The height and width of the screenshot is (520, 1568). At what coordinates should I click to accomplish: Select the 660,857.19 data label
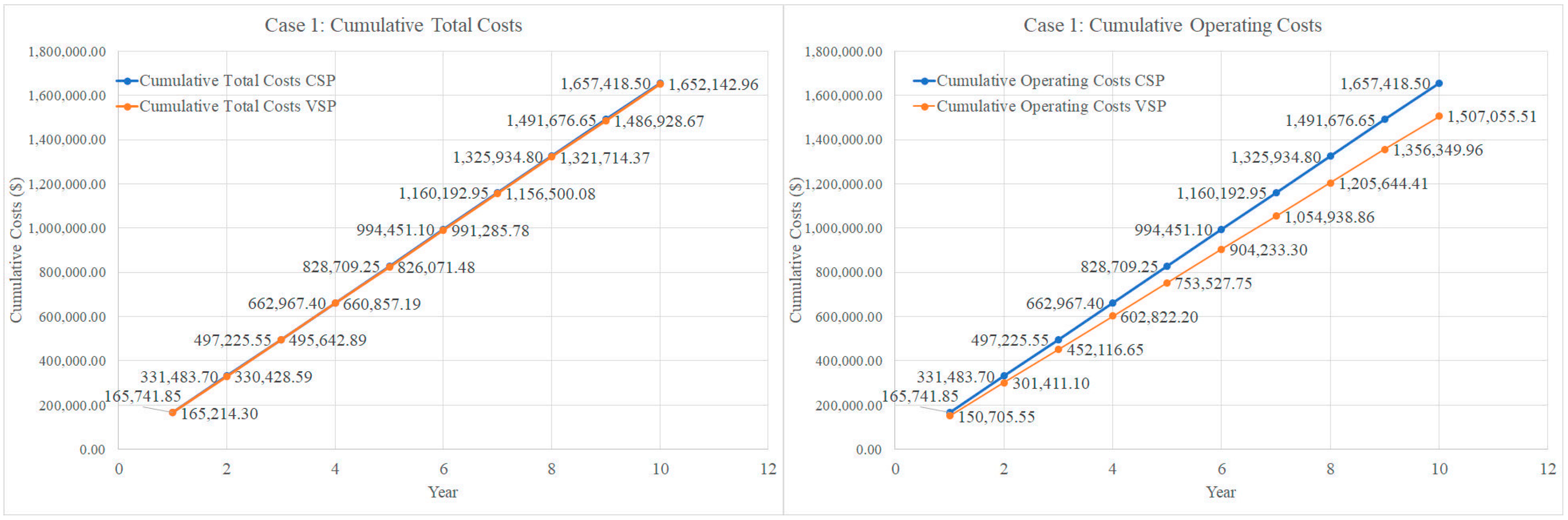382,304
